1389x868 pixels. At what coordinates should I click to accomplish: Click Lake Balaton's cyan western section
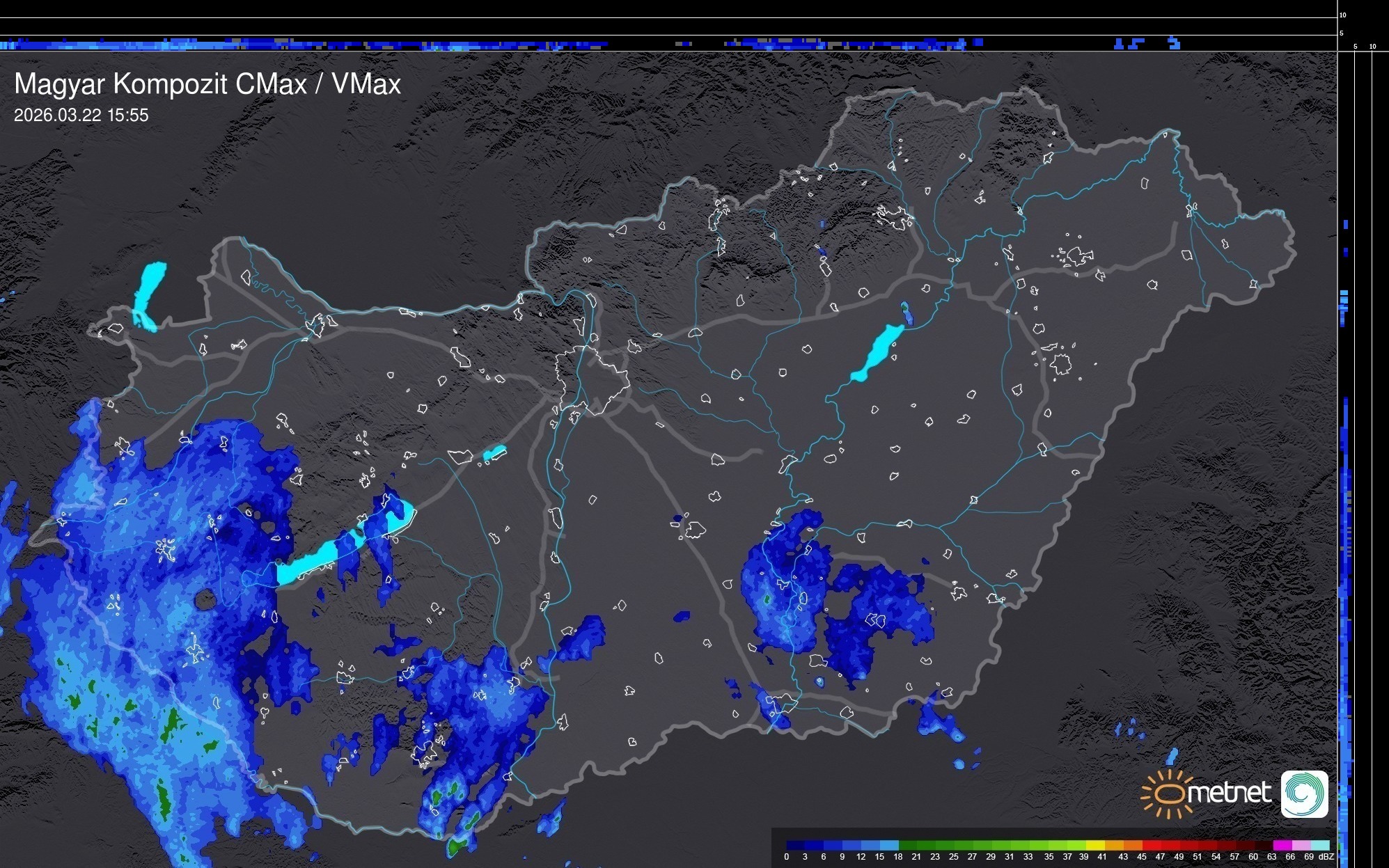[x=306, y=564]
